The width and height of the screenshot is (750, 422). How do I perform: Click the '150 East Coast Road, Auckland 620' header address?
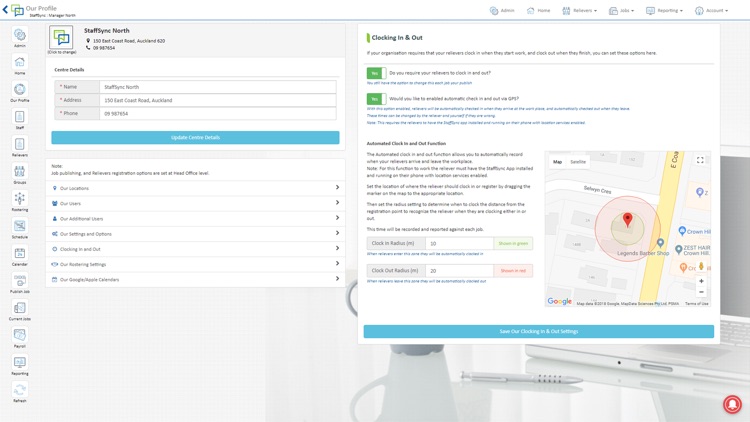(129, 41)
